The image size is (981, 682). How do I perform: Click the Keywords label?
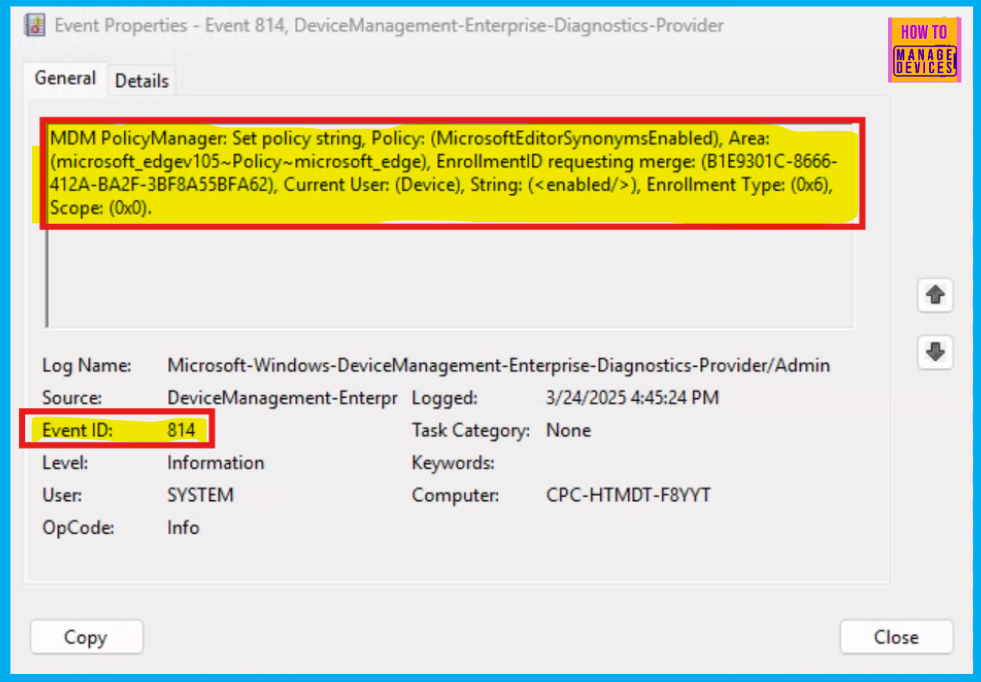click(x=452, y=463)
